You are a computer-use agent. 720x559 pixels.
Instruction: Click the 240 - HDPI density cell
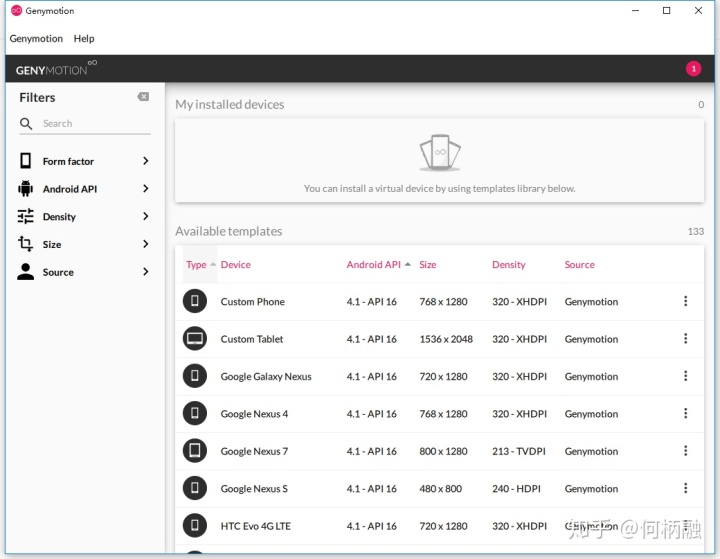point(516,489)
